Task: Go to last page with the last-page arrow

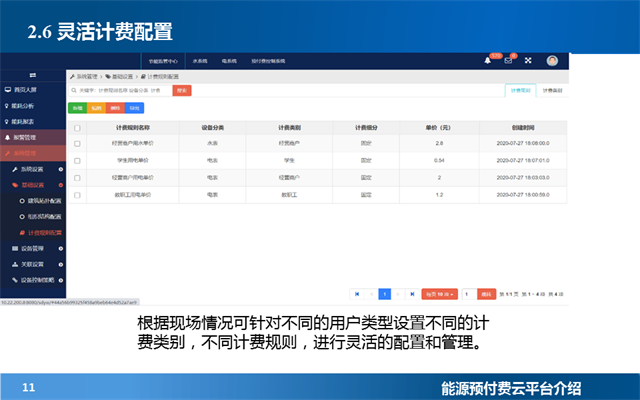Action: pyautogui.click(x=412, y=294)
